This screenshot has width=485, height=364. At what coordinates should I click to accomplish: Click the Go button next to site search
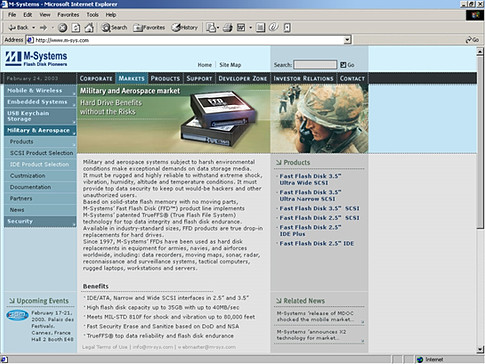[347, 65]
